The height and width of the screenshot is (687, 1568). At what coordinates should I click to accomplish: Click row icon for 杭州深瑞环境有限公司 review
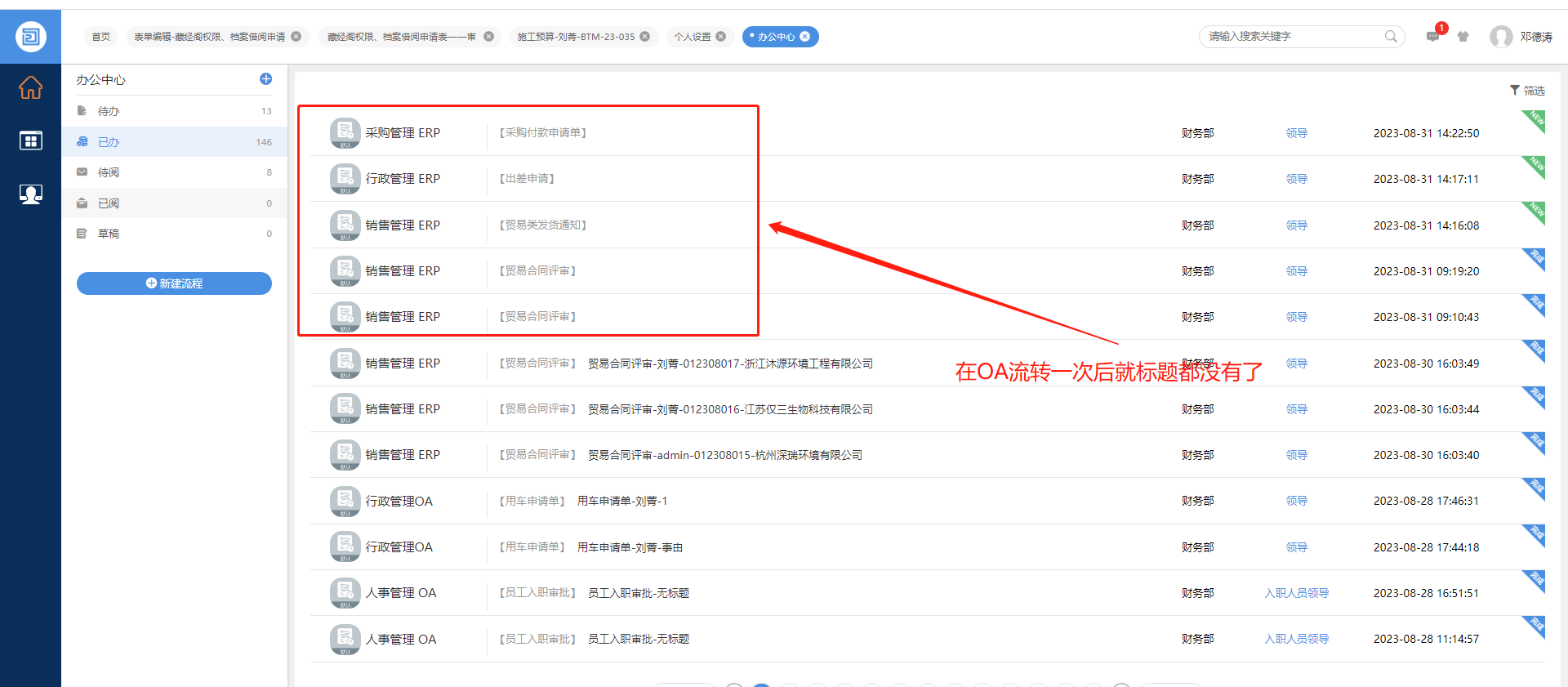tap(345, 455)
